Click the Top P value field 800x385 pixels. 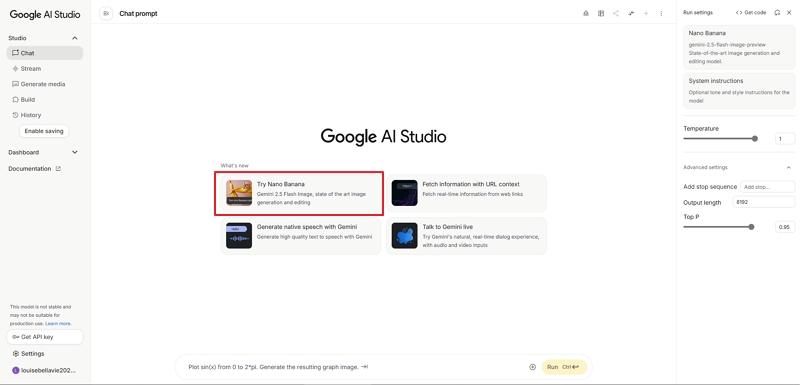[x=785, y=227]
